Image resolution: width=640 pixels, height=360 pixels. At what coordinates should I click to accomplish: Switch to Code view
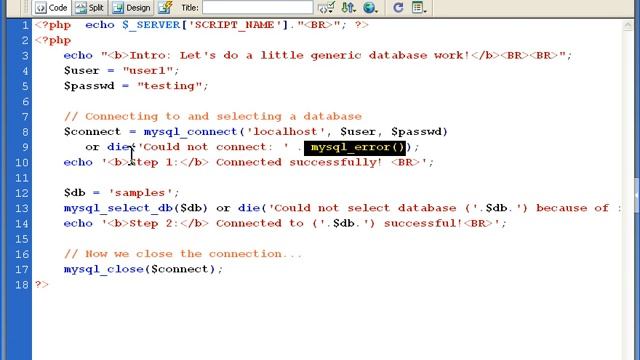(51, 8)
